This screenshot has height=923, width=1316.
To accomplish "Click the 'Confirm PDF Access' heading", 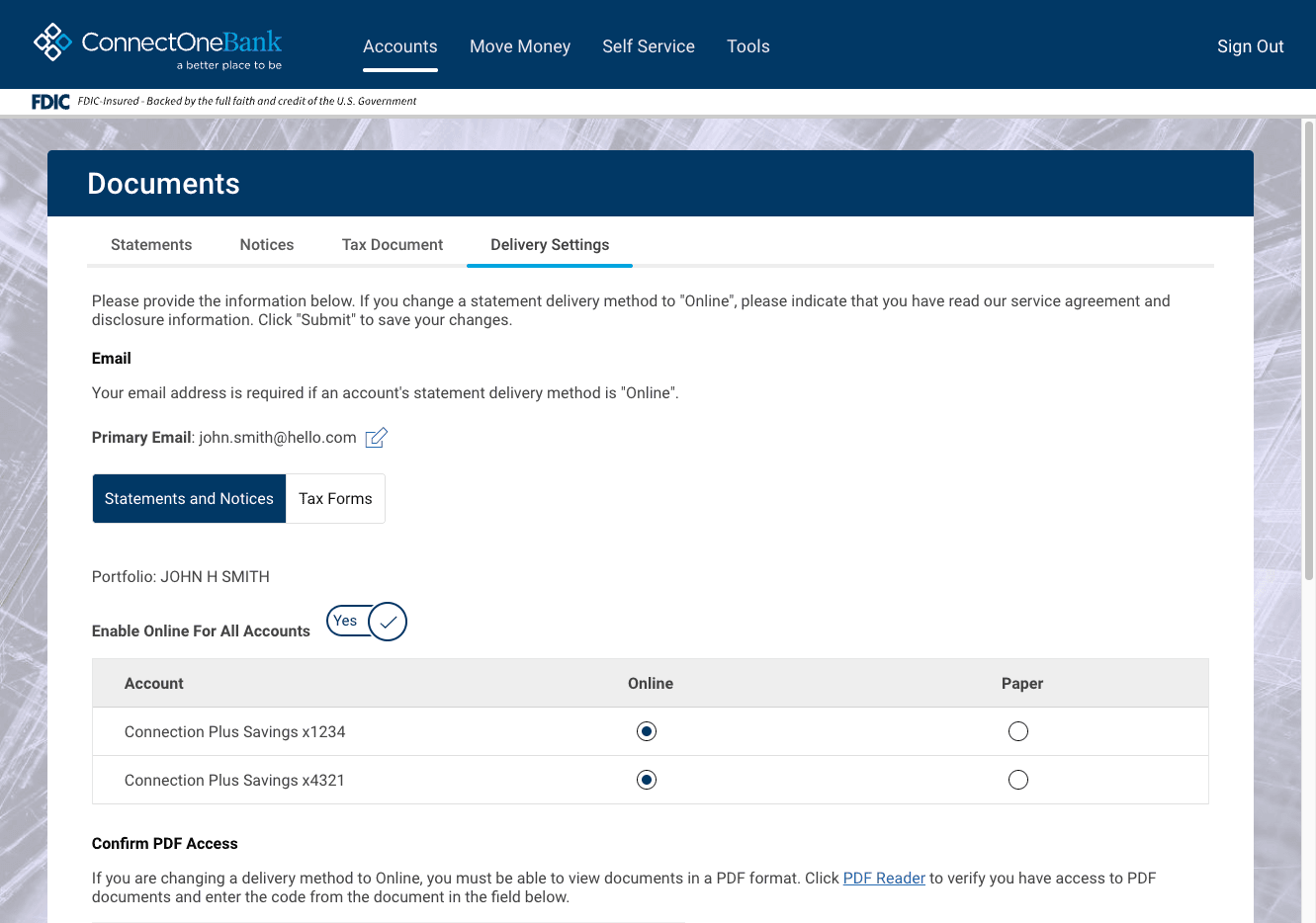I will point(165,844).
